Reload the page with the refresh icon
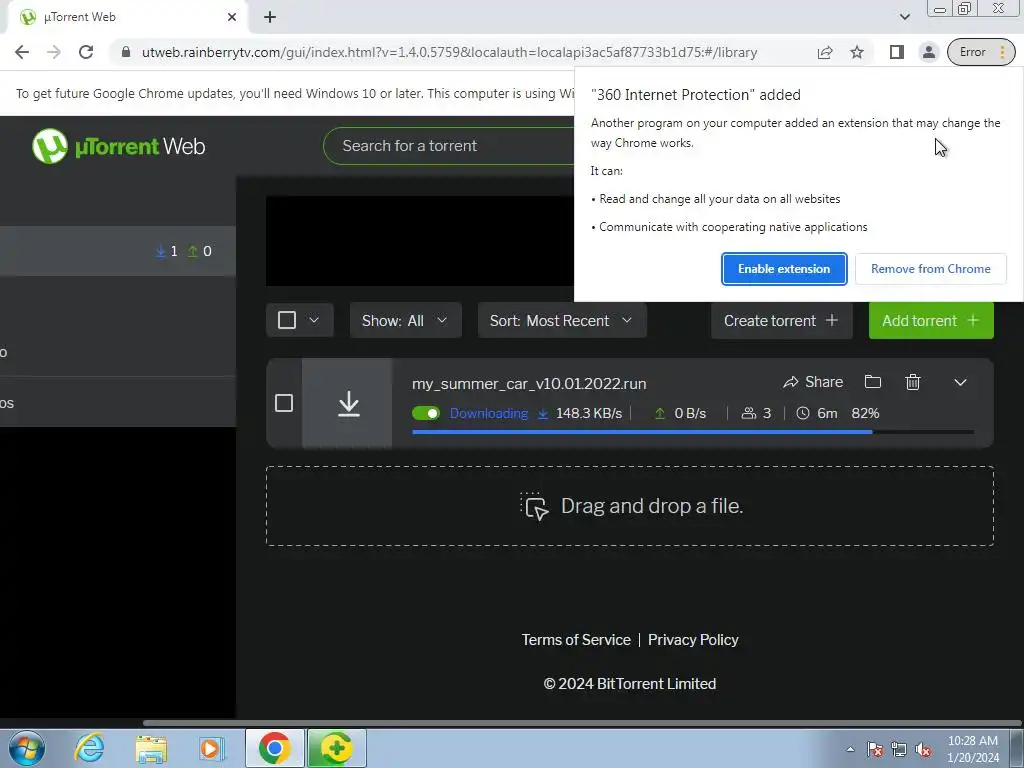 (86, 52)
